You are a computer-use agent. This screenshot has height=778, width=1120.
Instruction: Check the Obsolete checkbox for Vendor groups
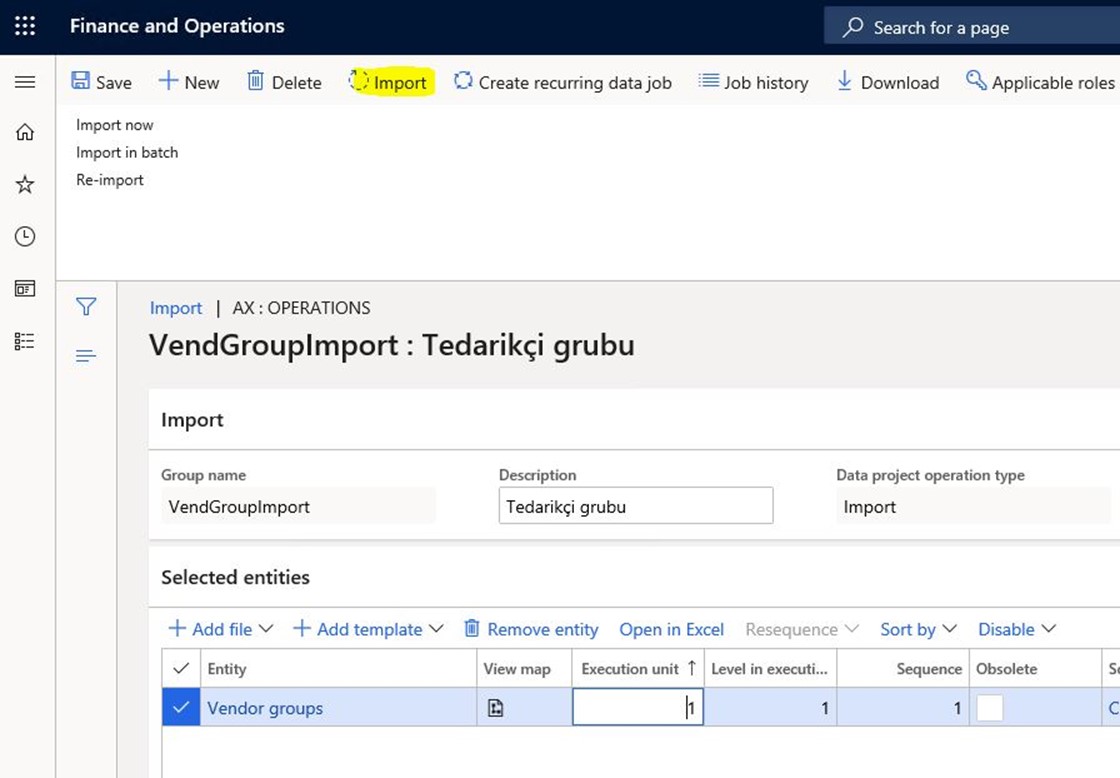click(989, 708)
